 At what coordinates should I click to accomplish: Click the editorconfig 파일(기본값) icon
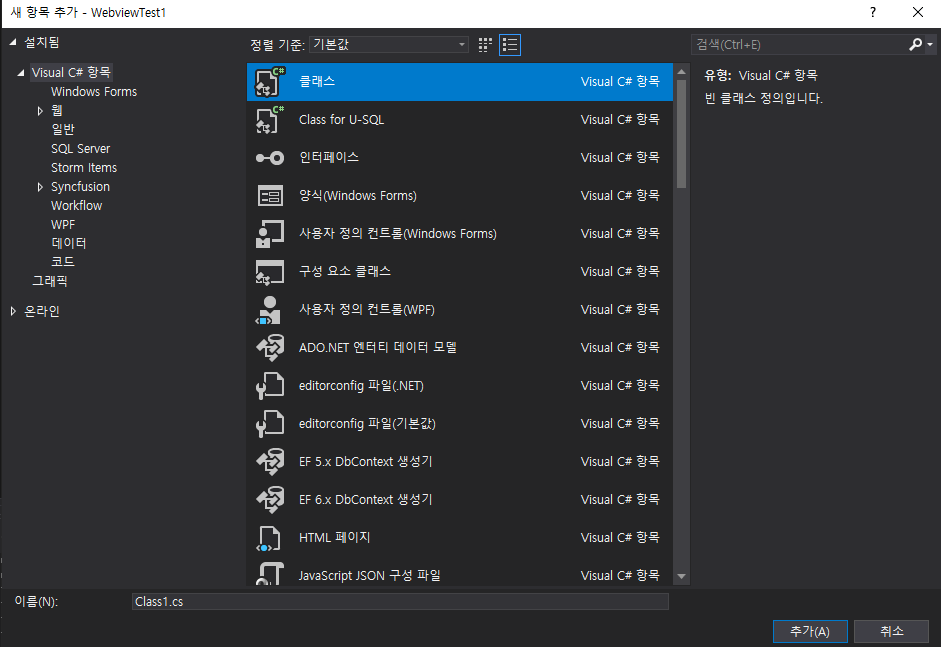tap(269, 424)
